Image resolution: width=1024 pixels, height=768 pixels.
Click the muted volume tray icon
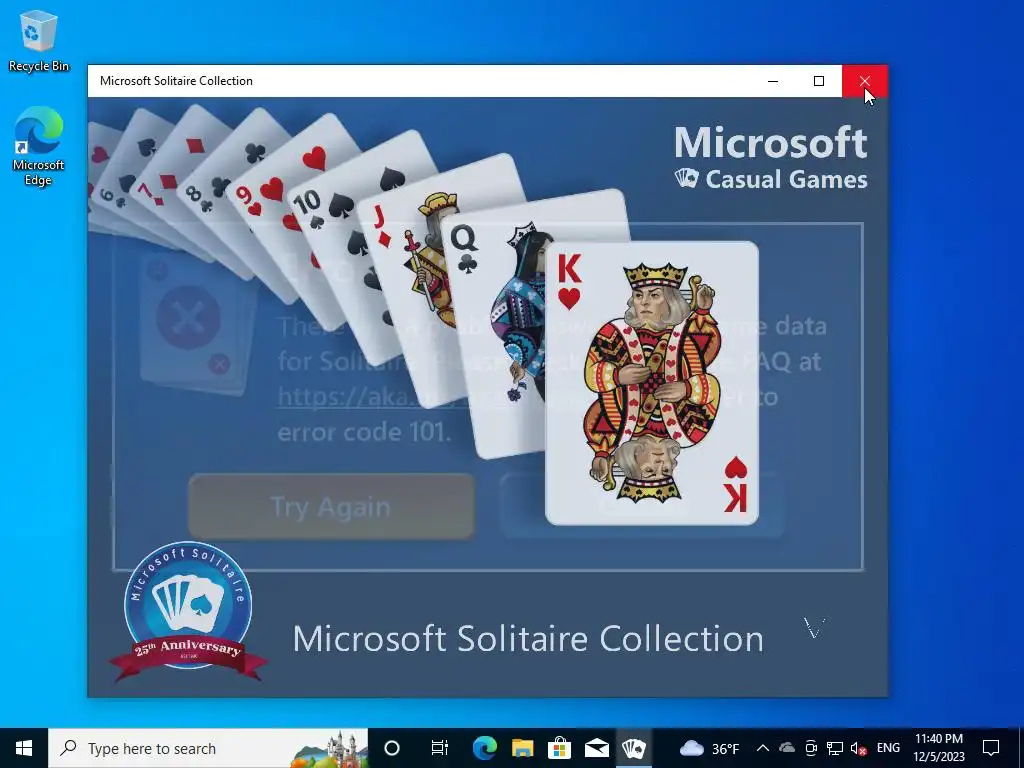(x=858, y=748)
